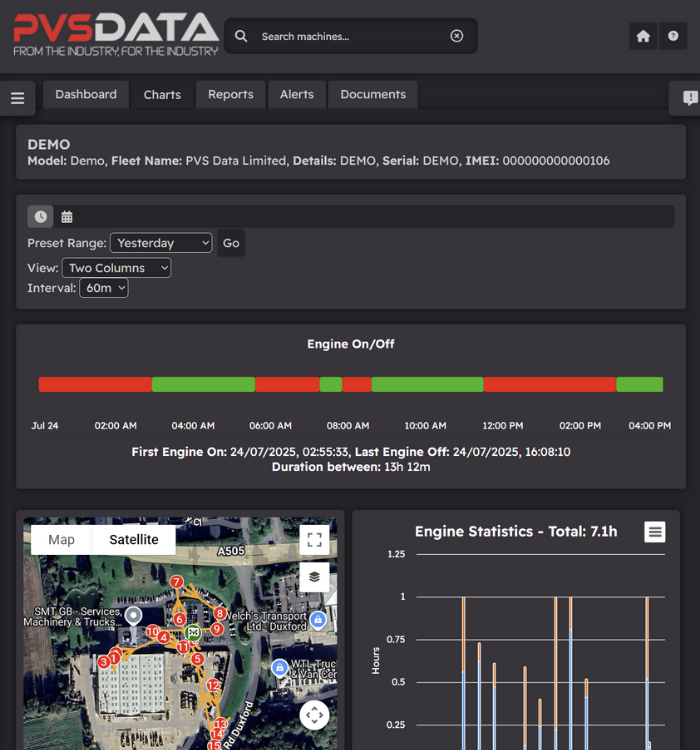Click map marker 13
The height and width of the screenshot is (750, 700).
coord(221,724)
